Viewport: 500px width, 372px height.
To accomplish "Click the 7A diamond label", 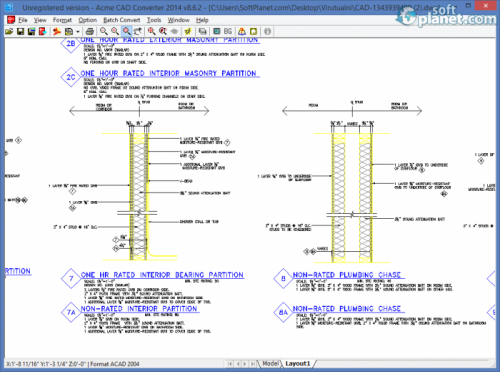I will click(x=71, y=312).
